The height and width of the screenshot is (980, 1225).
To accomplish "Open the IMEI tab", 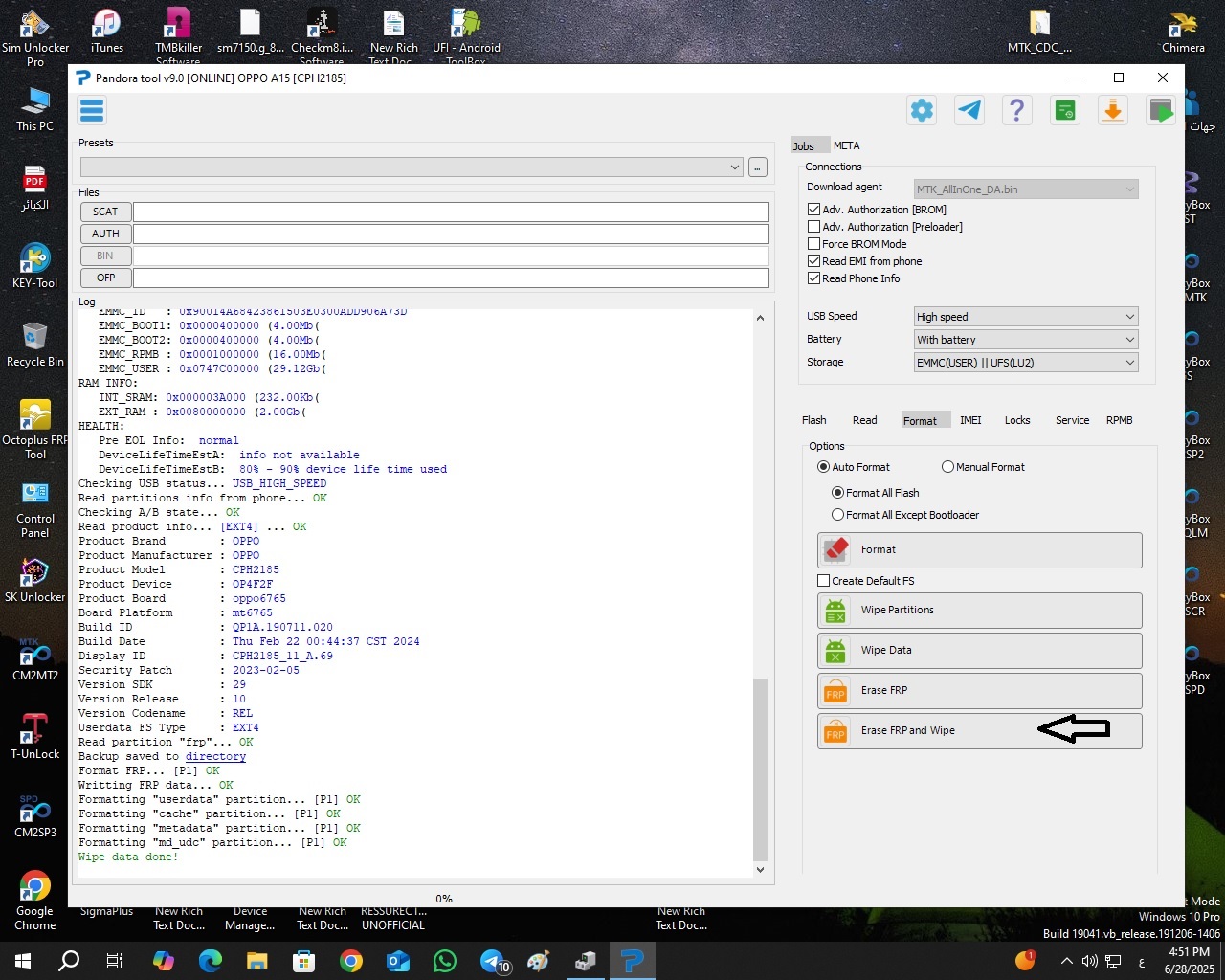I will (970, 420).
